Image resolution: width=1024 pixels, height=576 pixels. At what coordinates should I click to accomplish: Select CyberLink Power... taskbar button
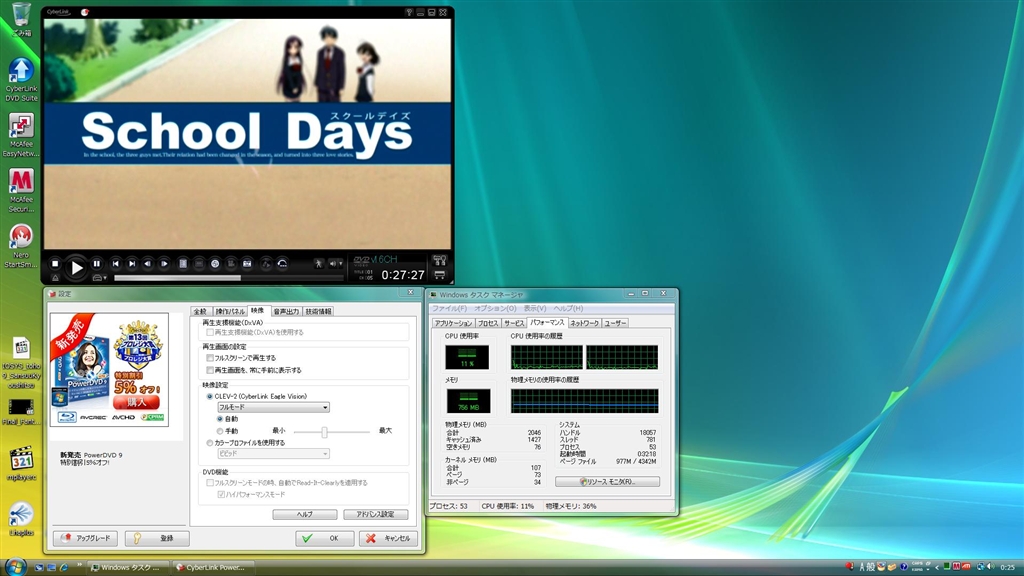(212, 568)
